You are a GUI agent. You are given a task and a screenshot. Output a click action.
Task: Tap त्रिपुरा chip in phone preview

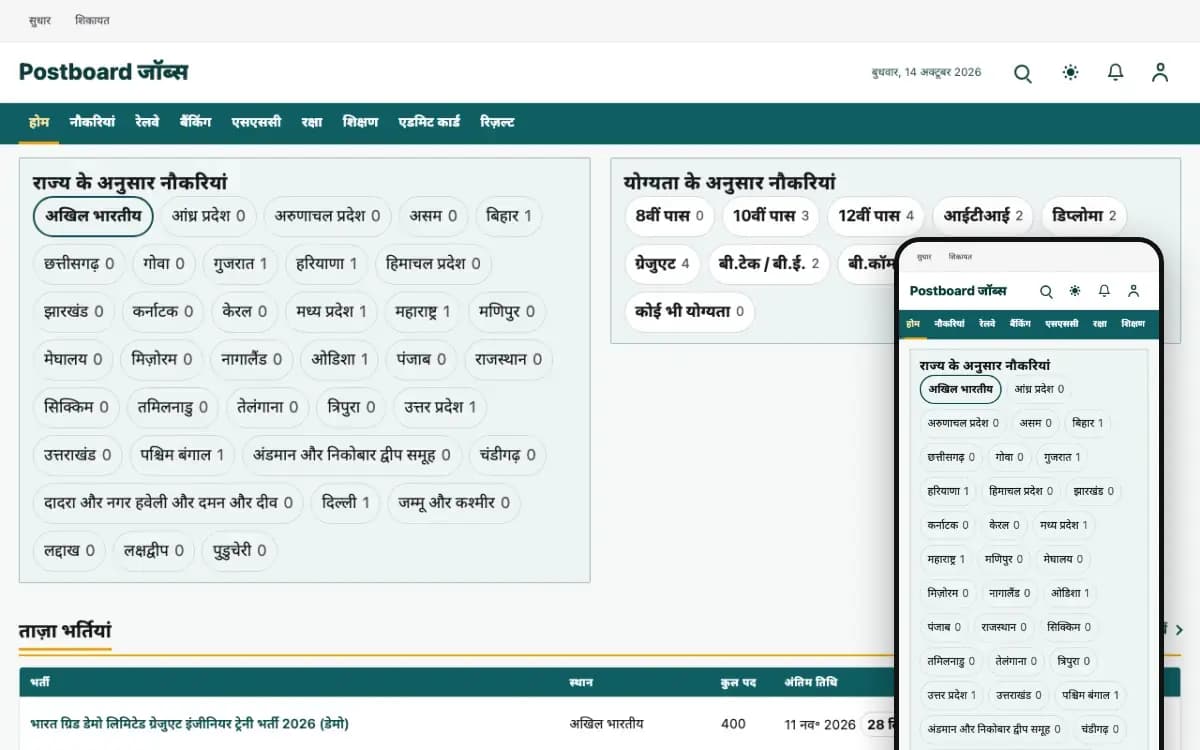(1075, 661)
